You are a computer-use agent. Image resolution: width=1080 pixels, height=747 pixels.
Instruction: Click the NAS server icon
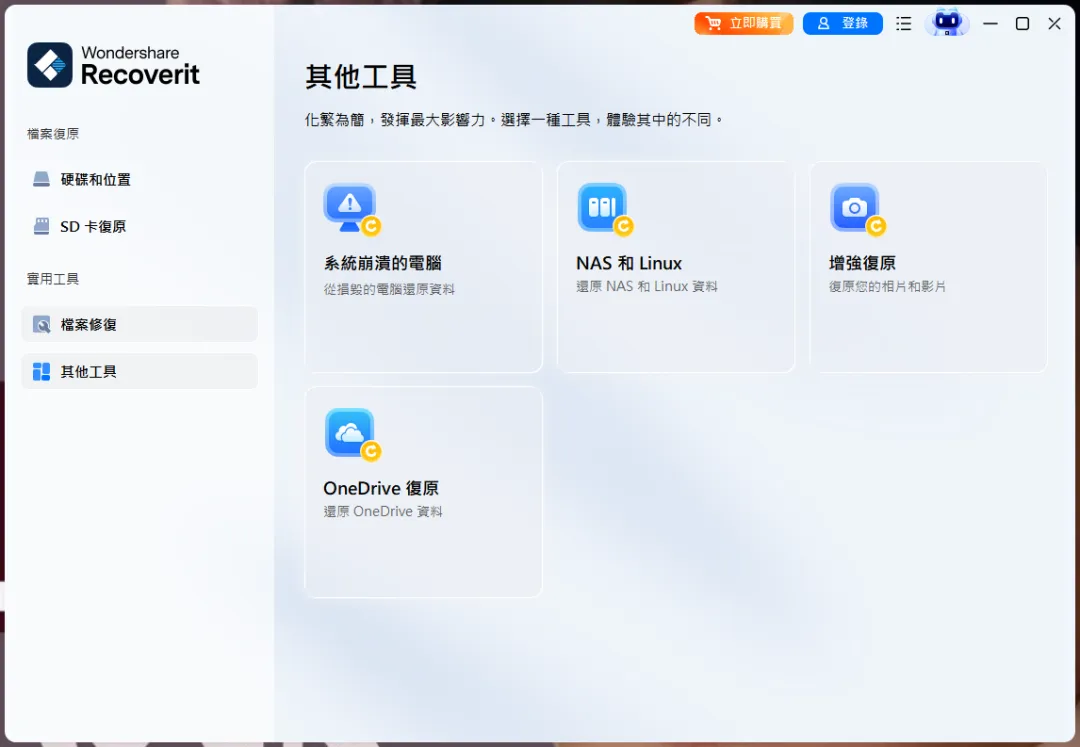coord(604,208)
